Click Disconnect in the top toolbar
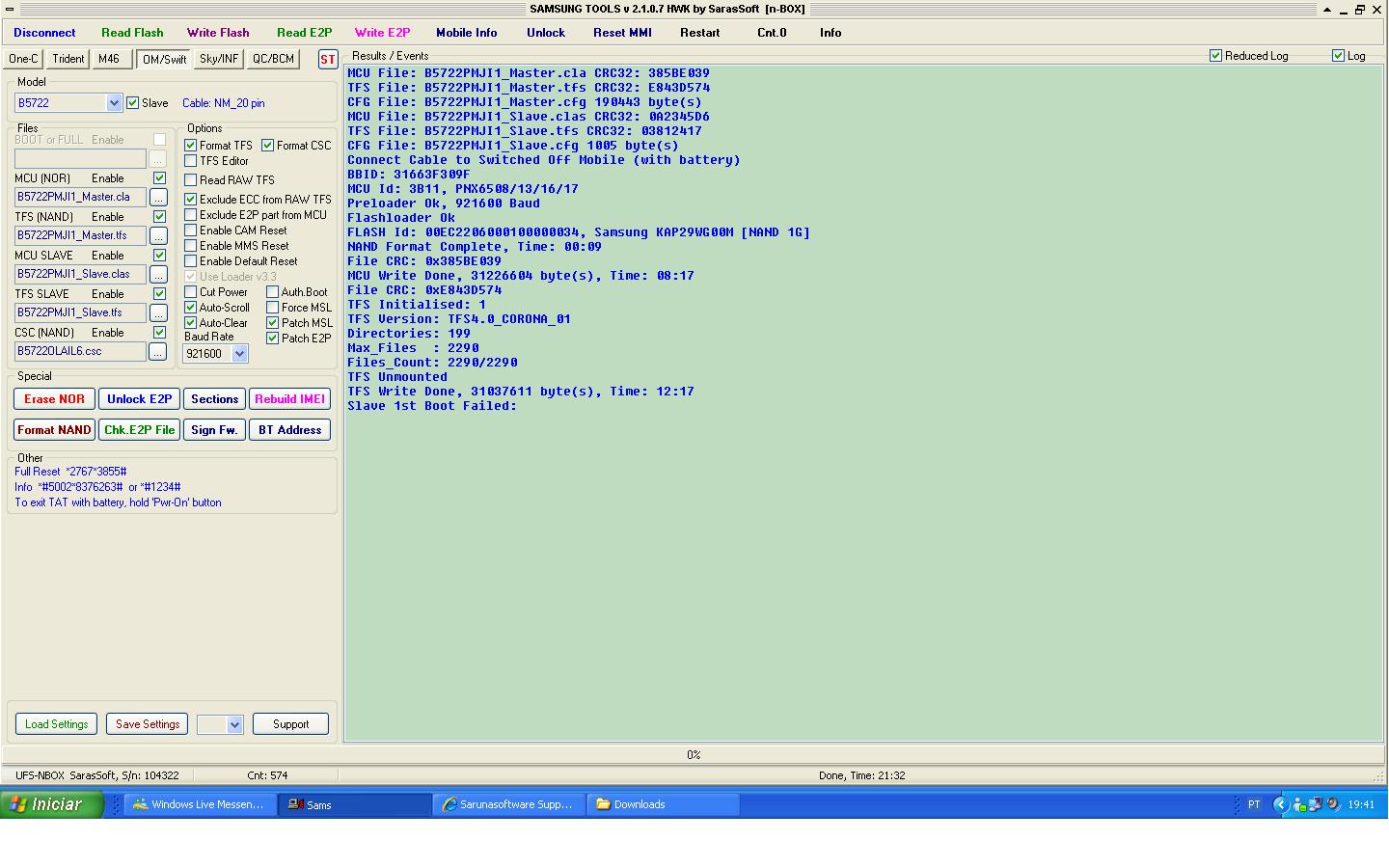Image resolution: width=1389 pixels, height=868 pixels. pyautogui.click(x=44, y=33)
